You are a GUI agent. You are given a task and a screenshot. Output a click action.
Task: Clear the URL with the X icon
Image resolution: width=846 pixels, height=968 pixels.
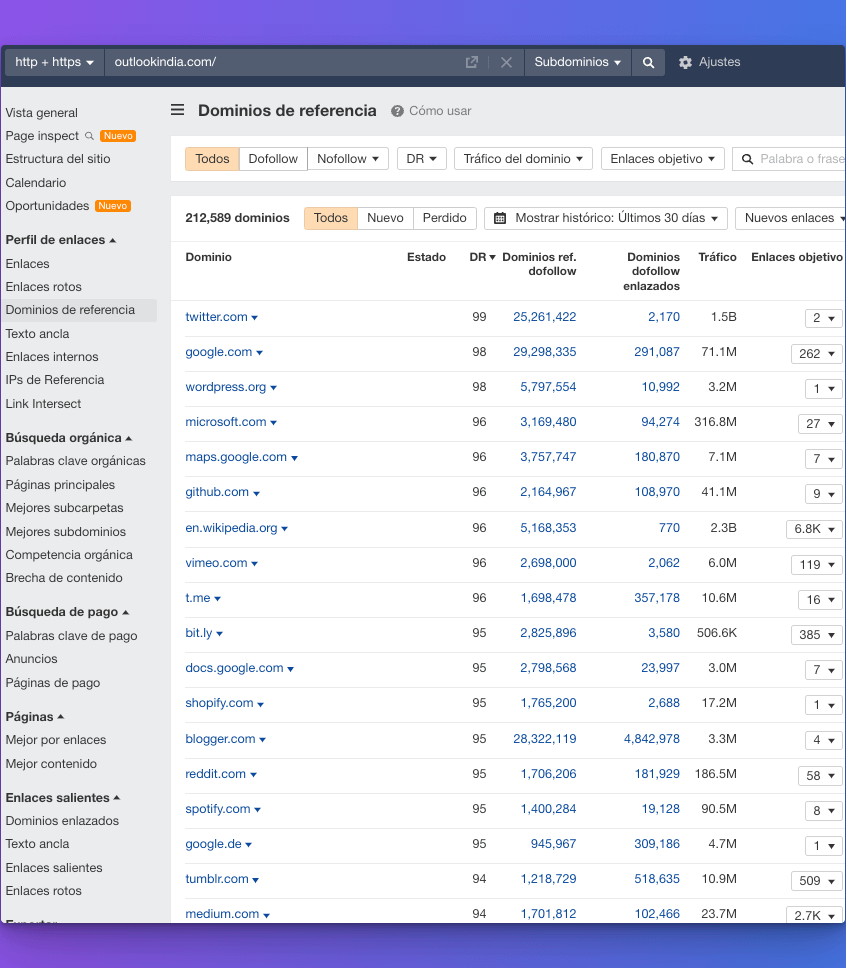tap(506, 62)
